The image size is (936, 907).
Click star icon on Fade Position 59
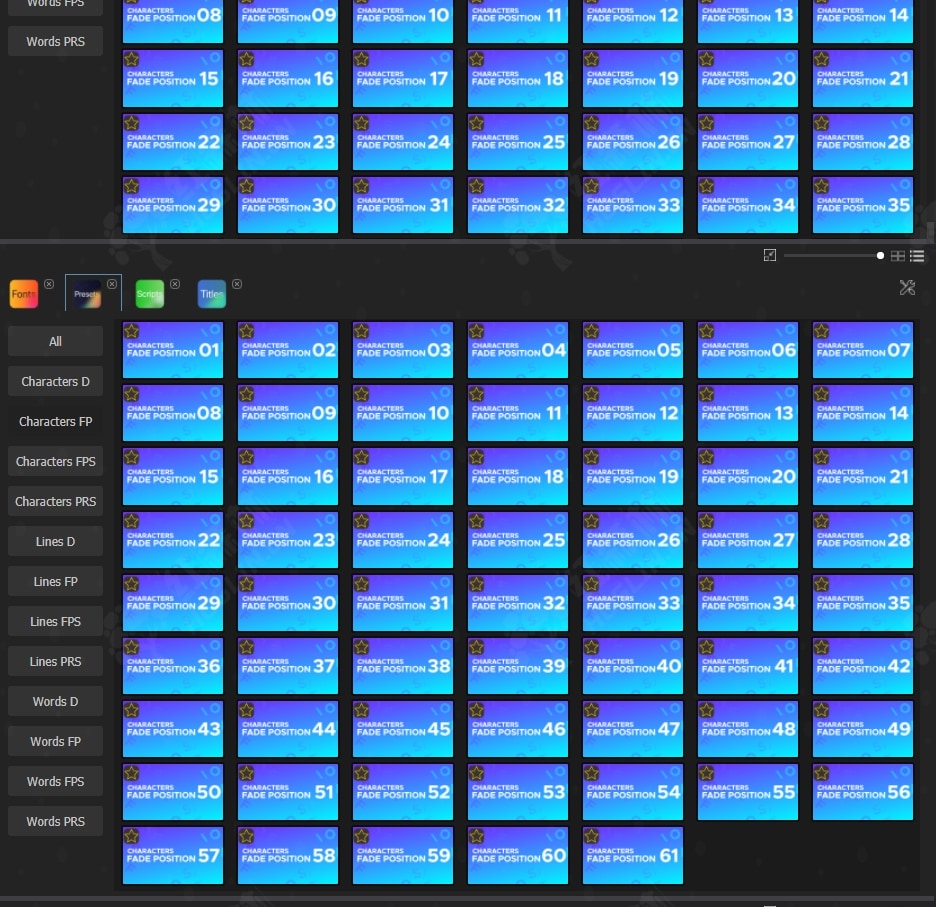(362, 836)
